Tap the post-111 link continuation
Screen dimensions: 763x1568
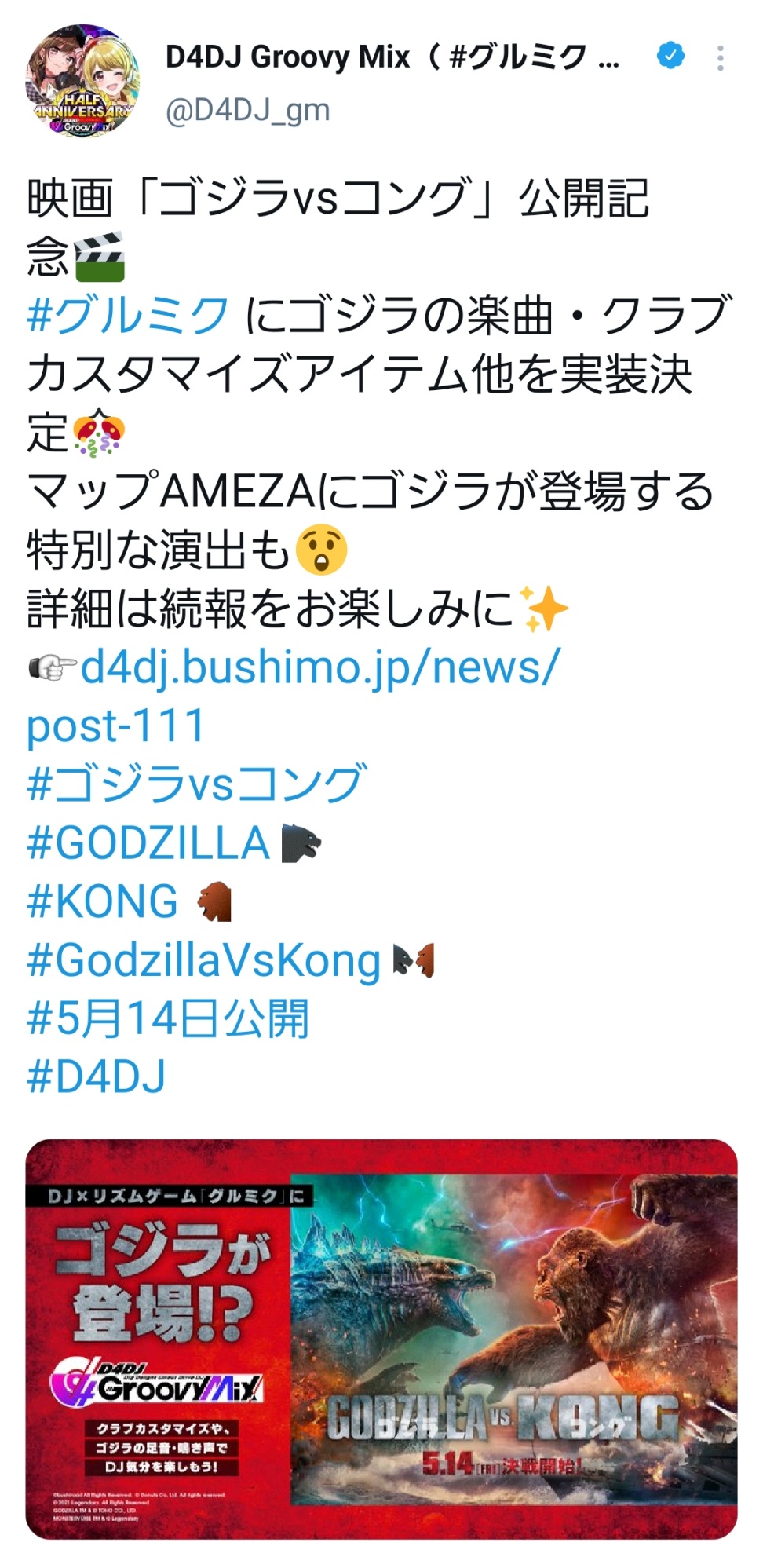point(116,726)
